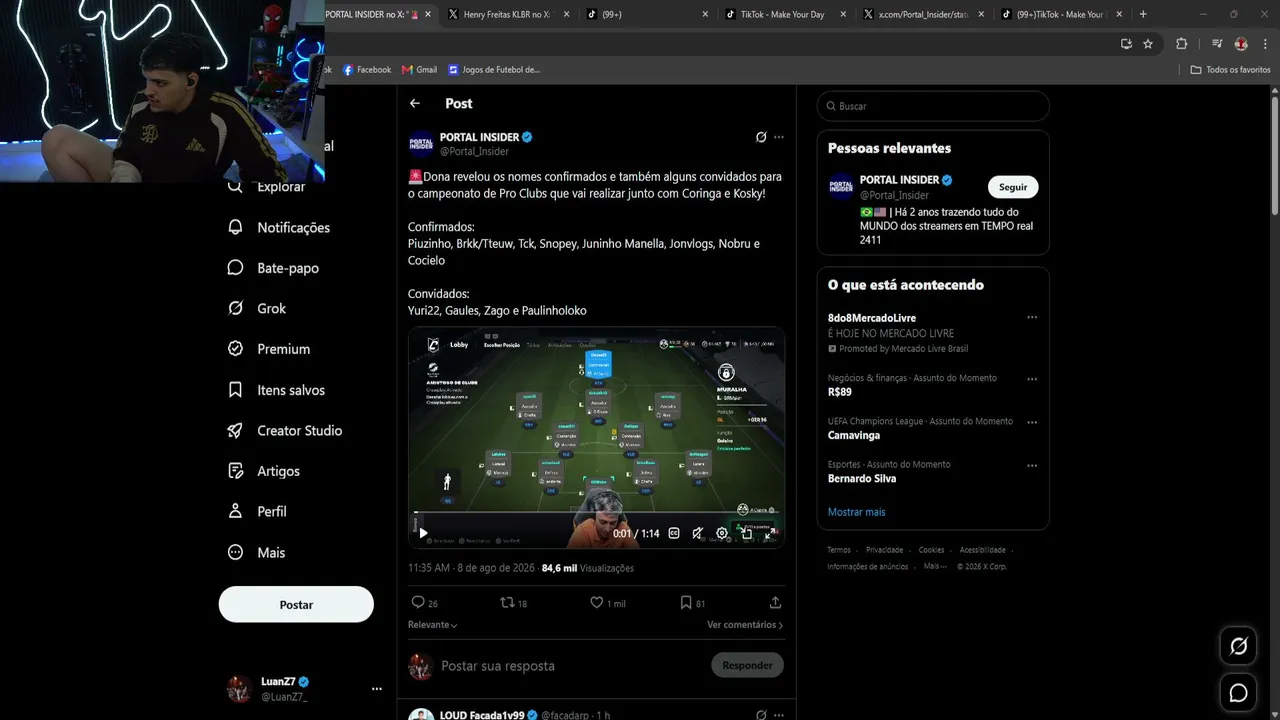Open Todos os favoritos folder
This screenshot has width=1280, height=720.
pos(1231,70)
